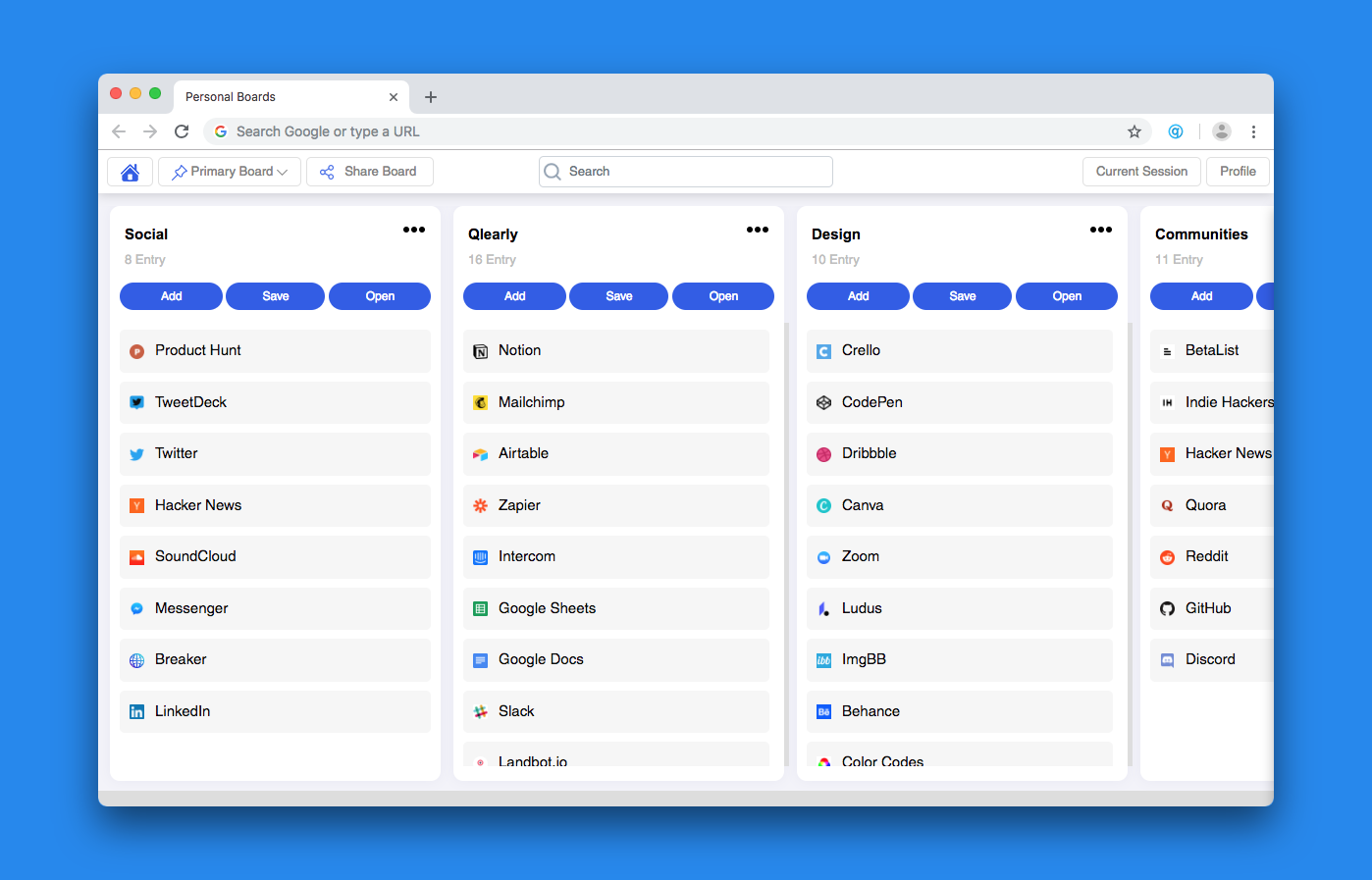Click the Notion icon
This screenshot has height=880, width=1372.
[x=481, y=351]
